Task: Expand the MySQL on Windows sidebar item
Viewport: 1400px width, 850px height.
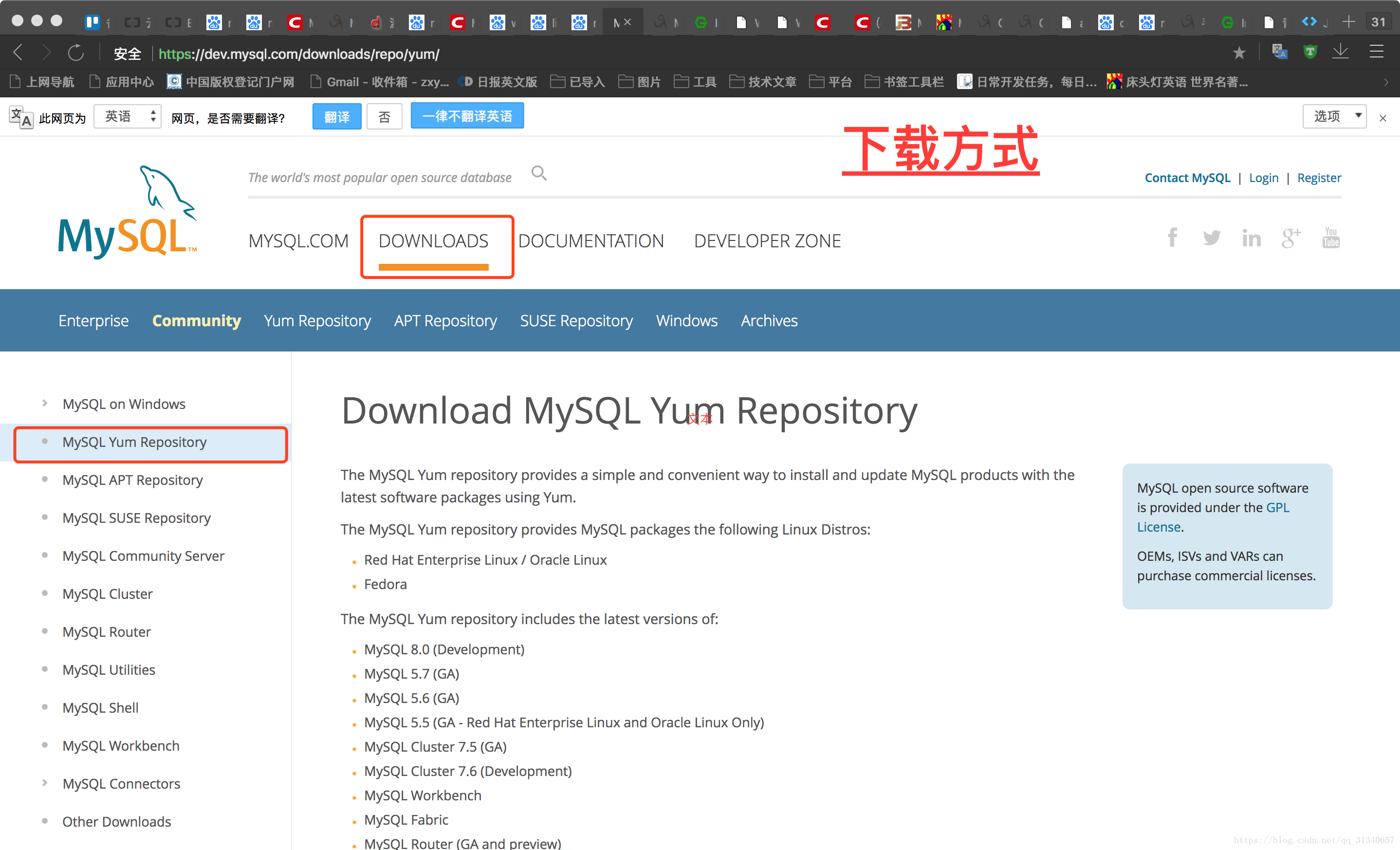Action: tap(45, 404)
